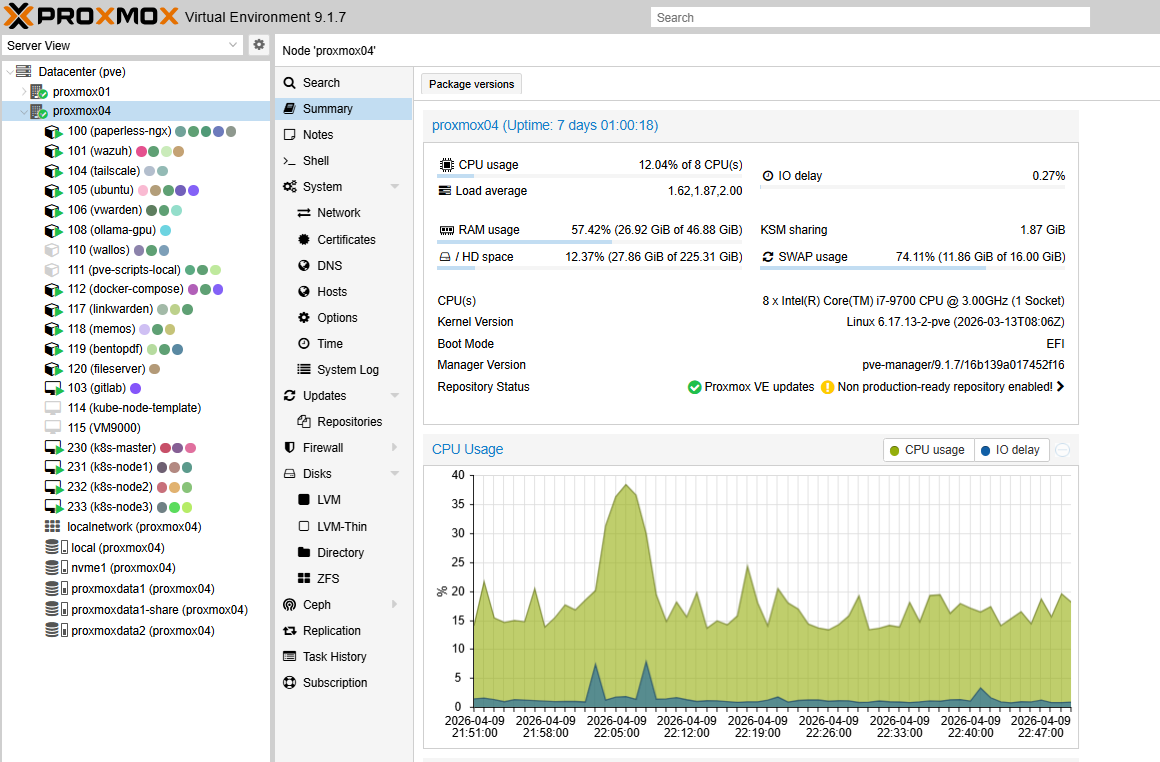
Task: Collapse the CPU Usage chart panel
Action: click(x=1061, y=449)
